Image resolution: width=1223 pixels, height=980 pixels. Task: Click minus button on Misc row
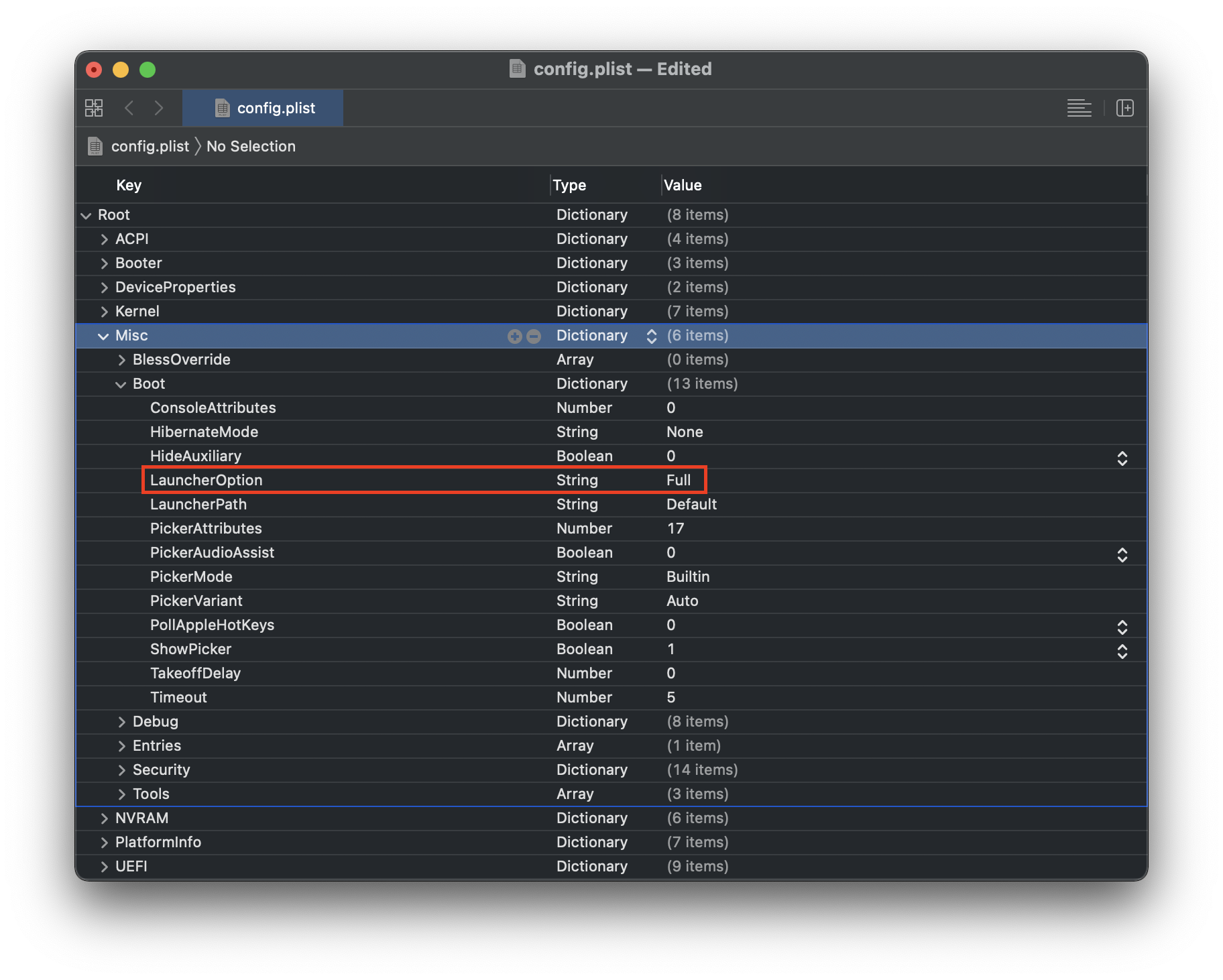pos(534,336)
